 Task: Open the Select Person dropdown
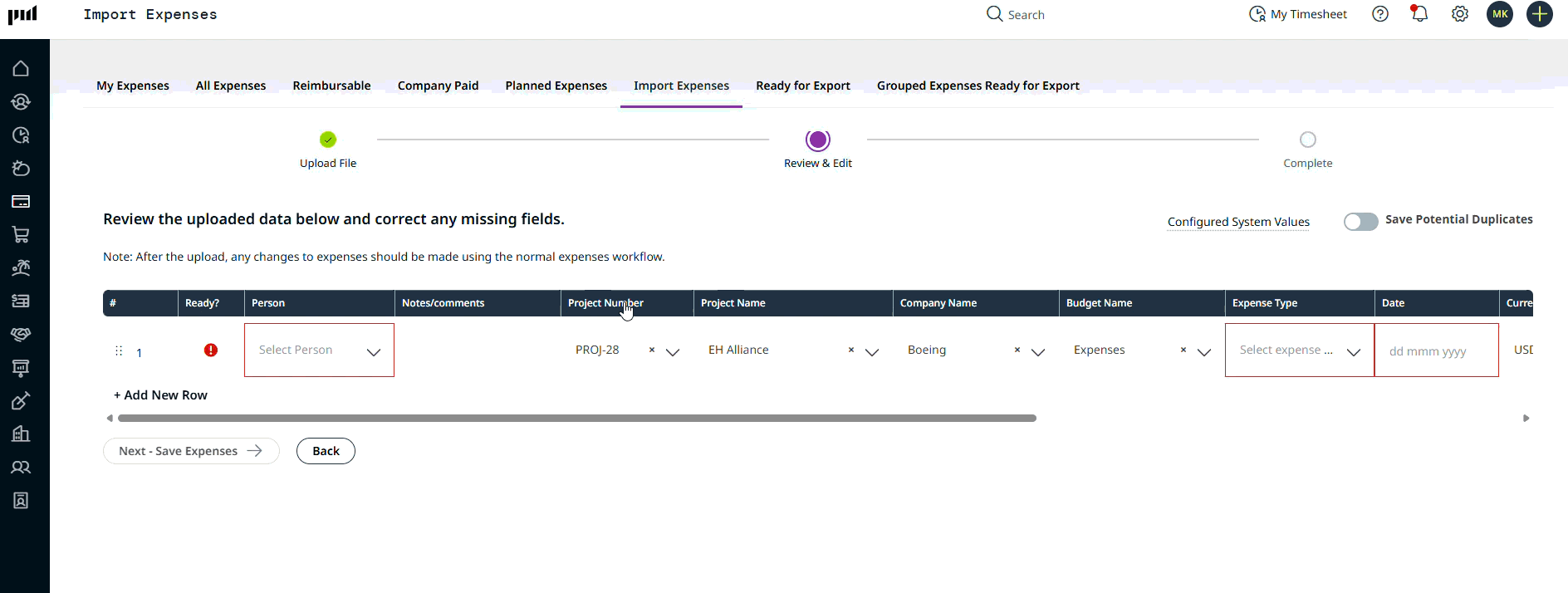[319, 350]
